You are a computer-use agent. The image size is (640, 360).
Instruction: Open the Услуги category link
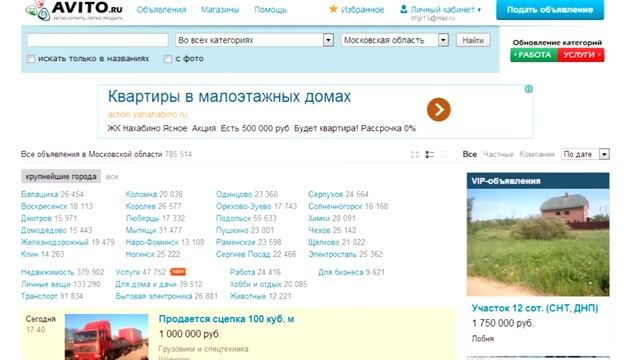point(127,272)
